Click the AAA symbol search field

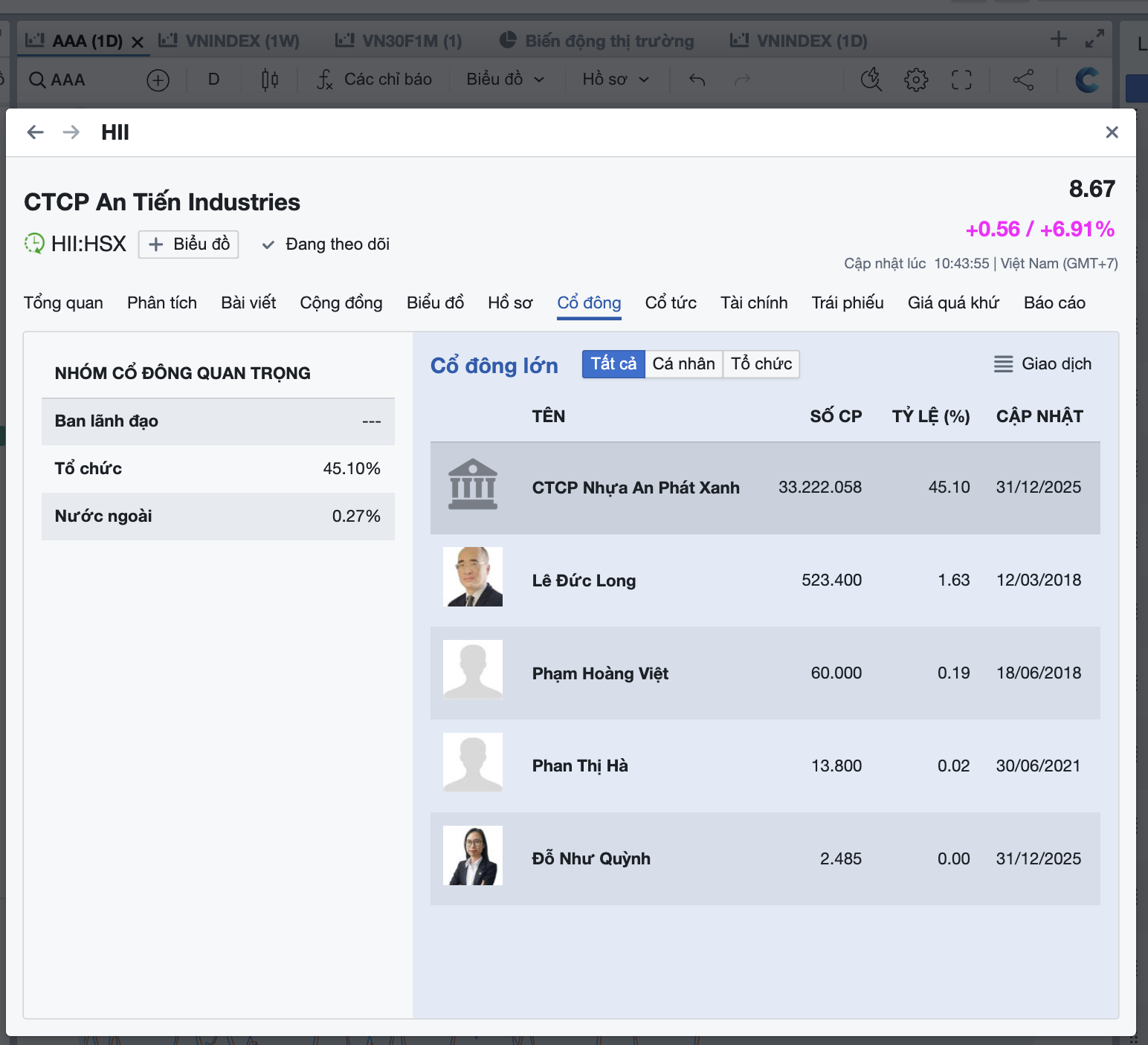coord(68,80)
